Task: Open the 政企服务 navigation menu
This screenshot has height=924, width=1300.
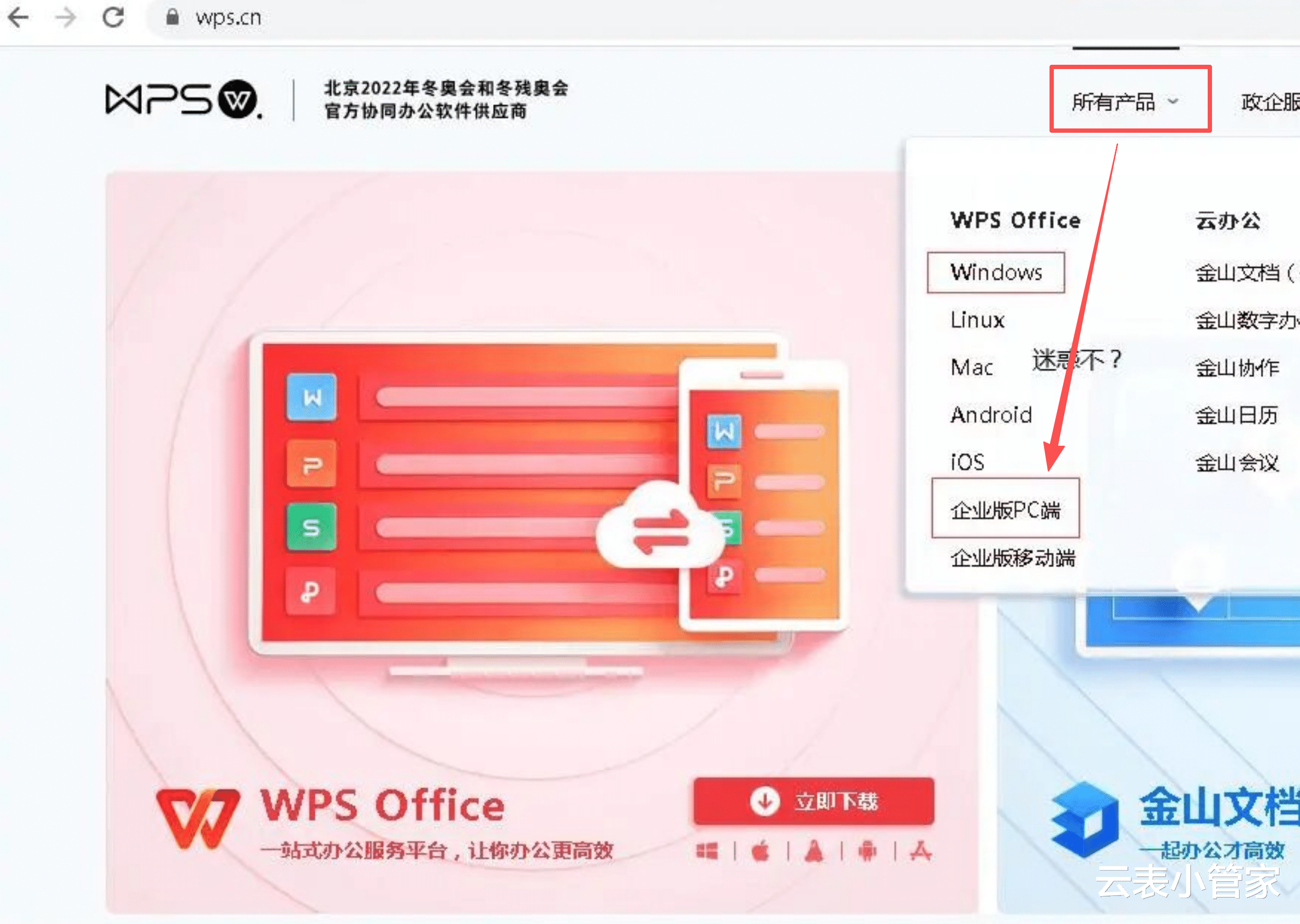Action: 1270,103
